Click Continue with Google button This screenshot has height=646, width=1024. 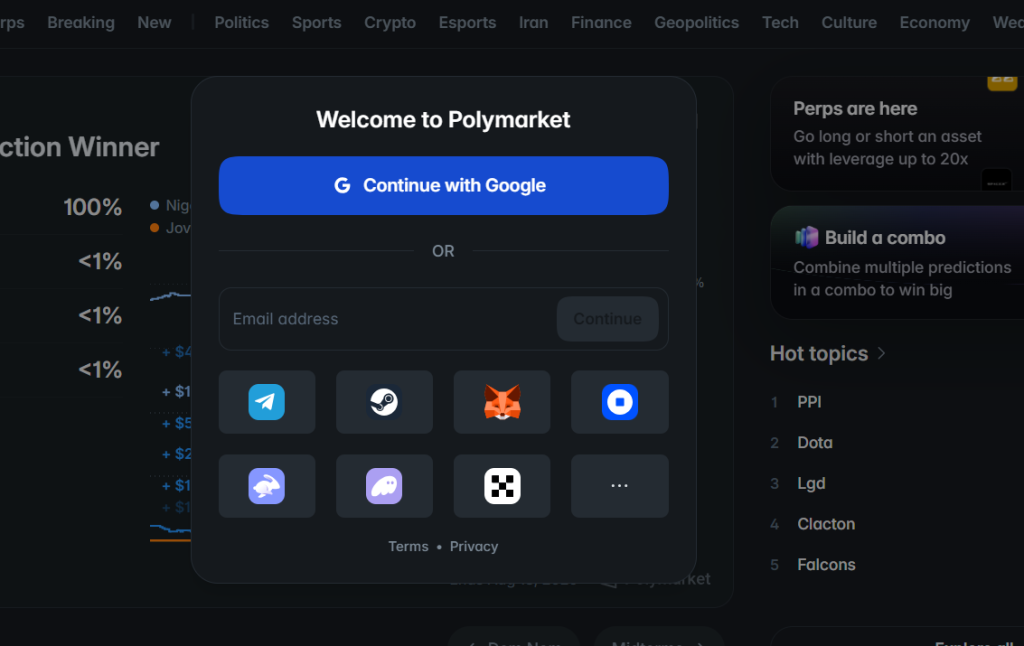click(x=443, y=186)
